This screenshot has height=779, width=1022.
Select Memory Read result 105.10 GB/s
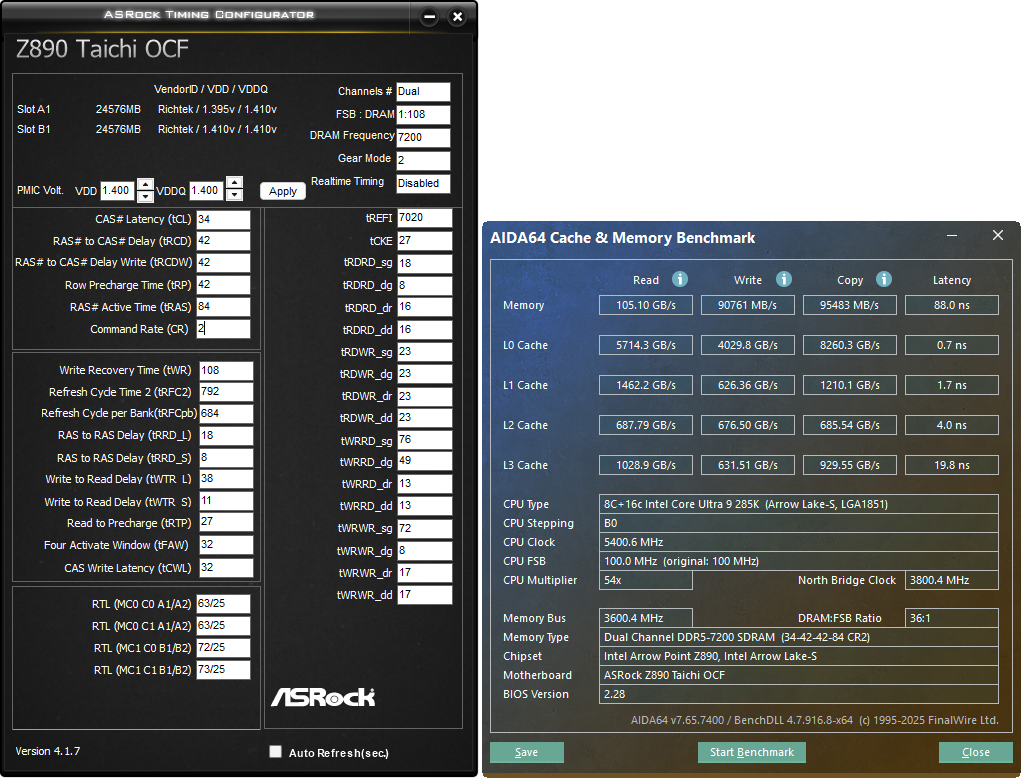(x=645, y=305)
